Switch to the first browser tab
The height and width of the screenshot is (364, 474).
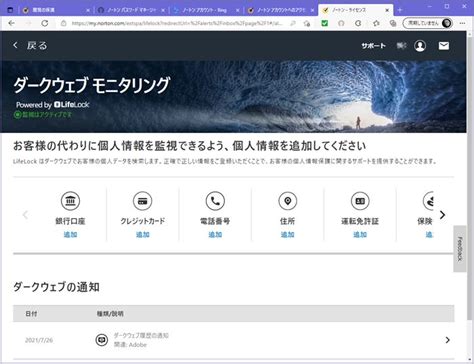pos(55,10)
